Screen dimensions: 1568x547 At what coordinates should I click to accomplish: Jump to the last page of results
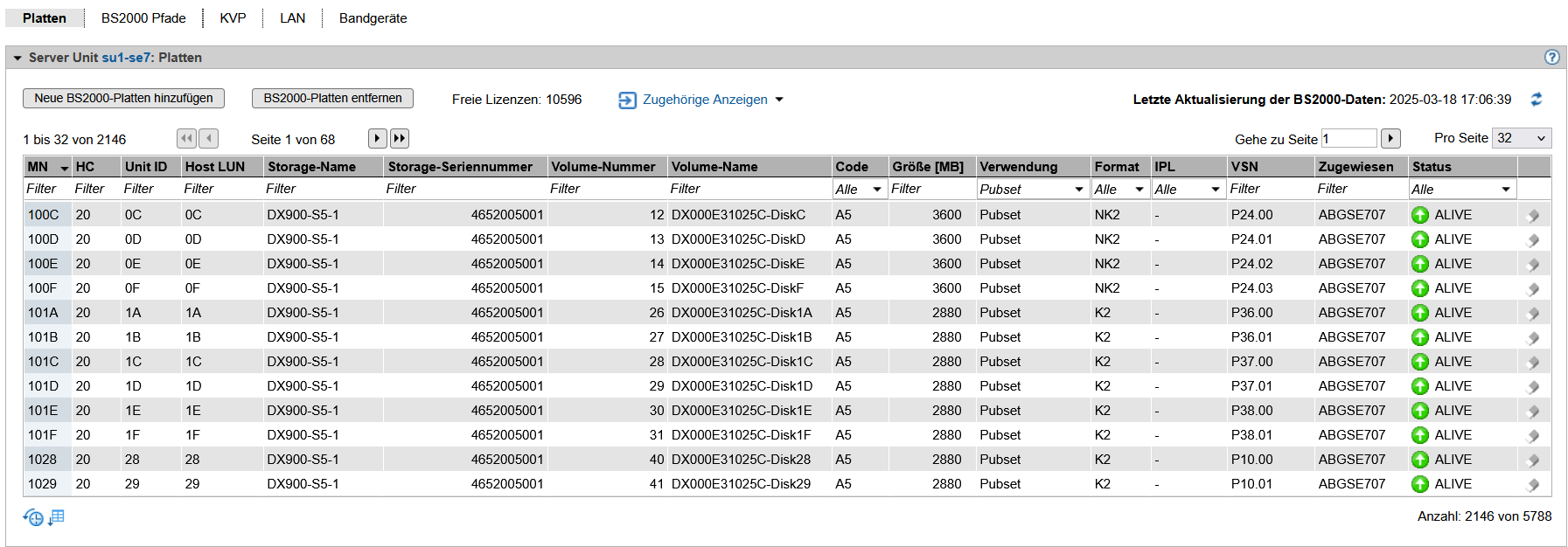pyautogui.click(x=399, y=138)
